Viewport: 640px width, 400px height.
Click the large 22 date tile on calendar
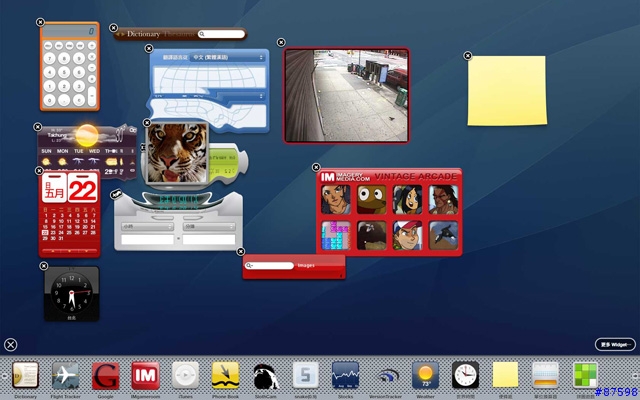click(x=83, y=188)
